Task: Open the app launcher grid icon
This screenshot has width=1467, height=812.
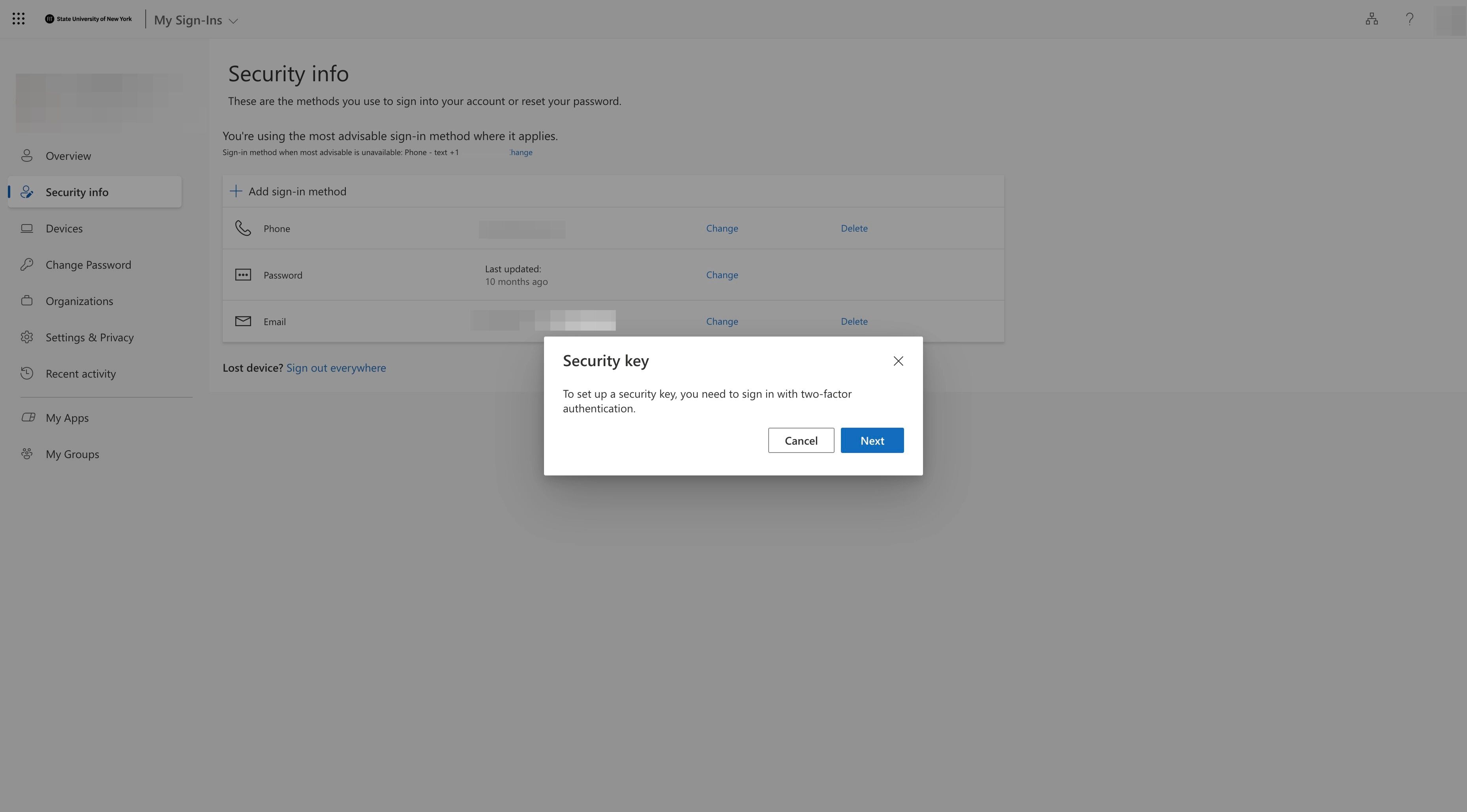Action: pos(18,19)
